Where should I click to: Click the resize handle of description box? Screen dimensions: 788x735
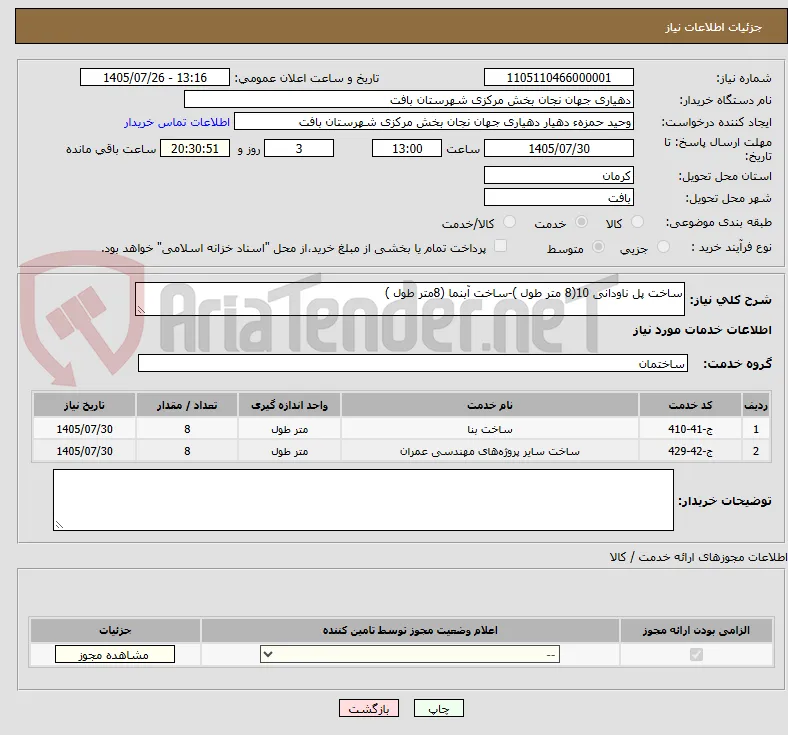click(x=141, y=310)
